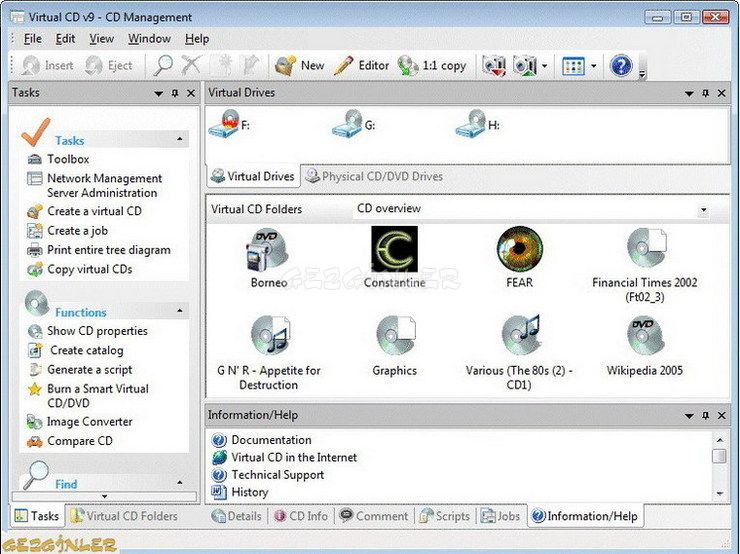Image resolution: width=740 pixels, height=554 pixels.
Task: Open the CD overview dropdown
Action: 704,210
